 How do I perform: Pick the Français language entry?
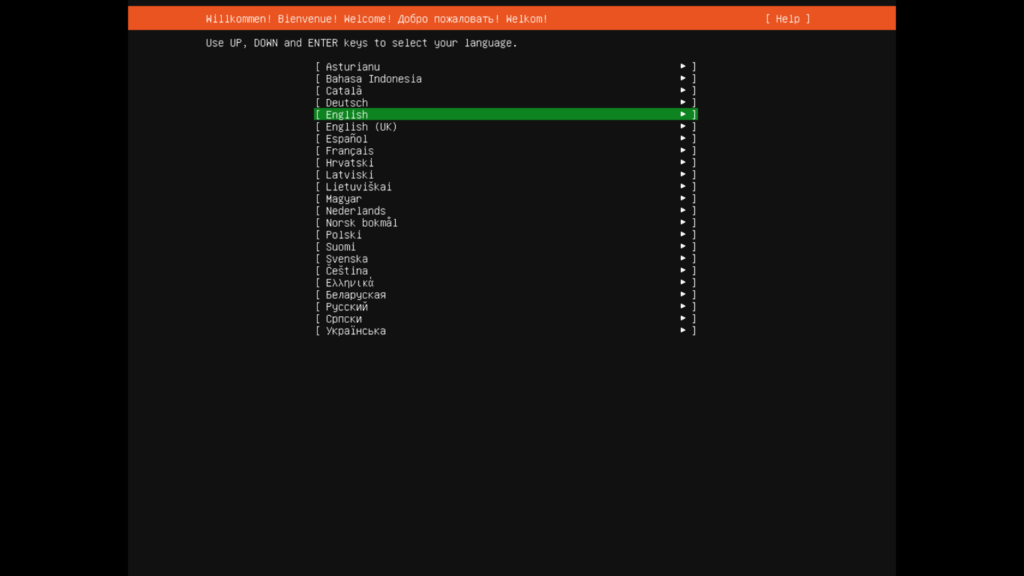tap(505, 151)
